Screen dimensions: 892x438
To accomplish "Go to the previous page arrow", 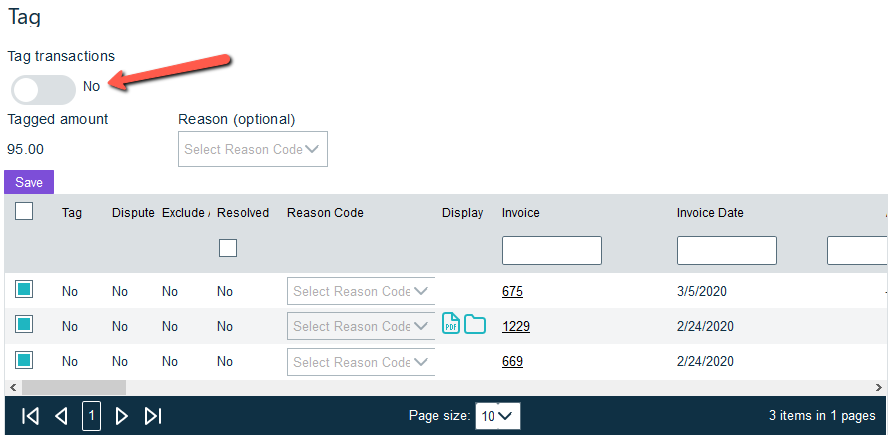I will (61, 416).
